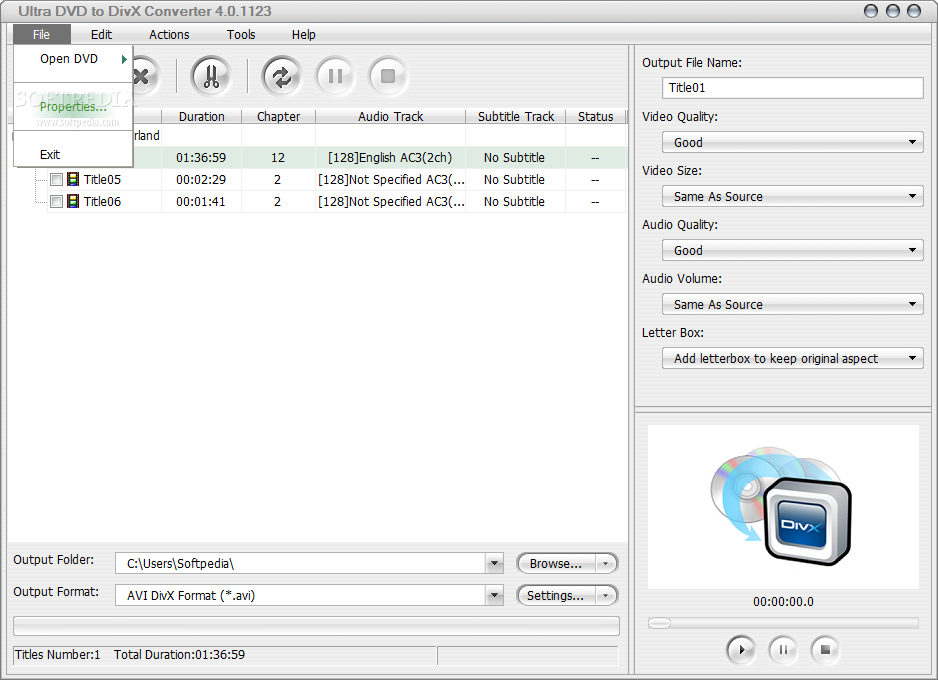This screenshot has height=680, width=938.
Task: Open the Actions menu
Action: click(x=169, y=34)
